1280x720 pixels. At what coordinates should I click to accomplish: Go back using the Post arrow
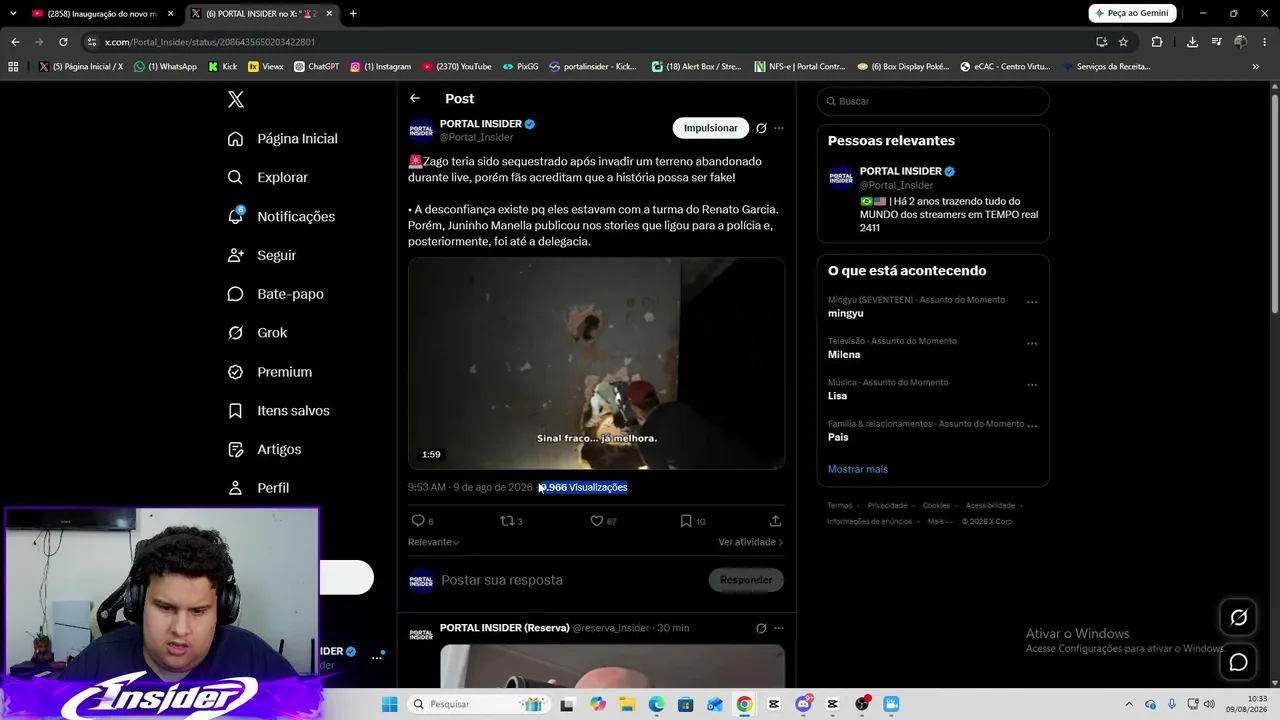tap(415, 98)
